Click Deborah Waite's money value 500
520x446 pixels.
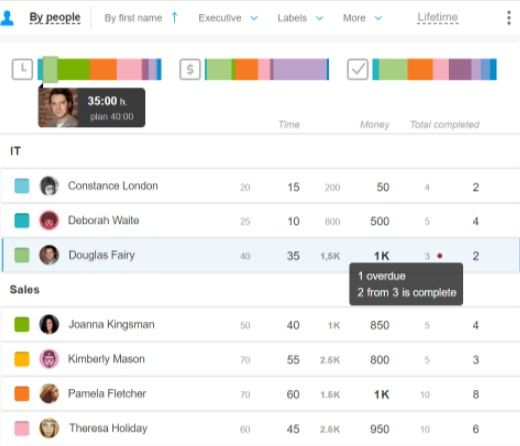pyautogui.click(x=380, y=221)
